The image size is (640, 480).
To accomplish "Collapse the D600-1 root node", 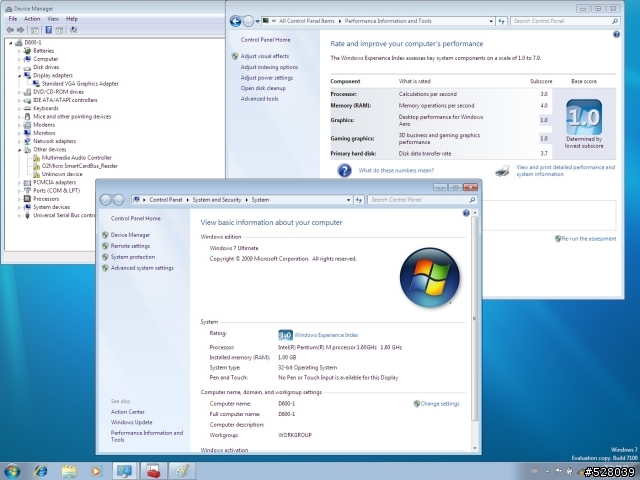I will (11, 42).
